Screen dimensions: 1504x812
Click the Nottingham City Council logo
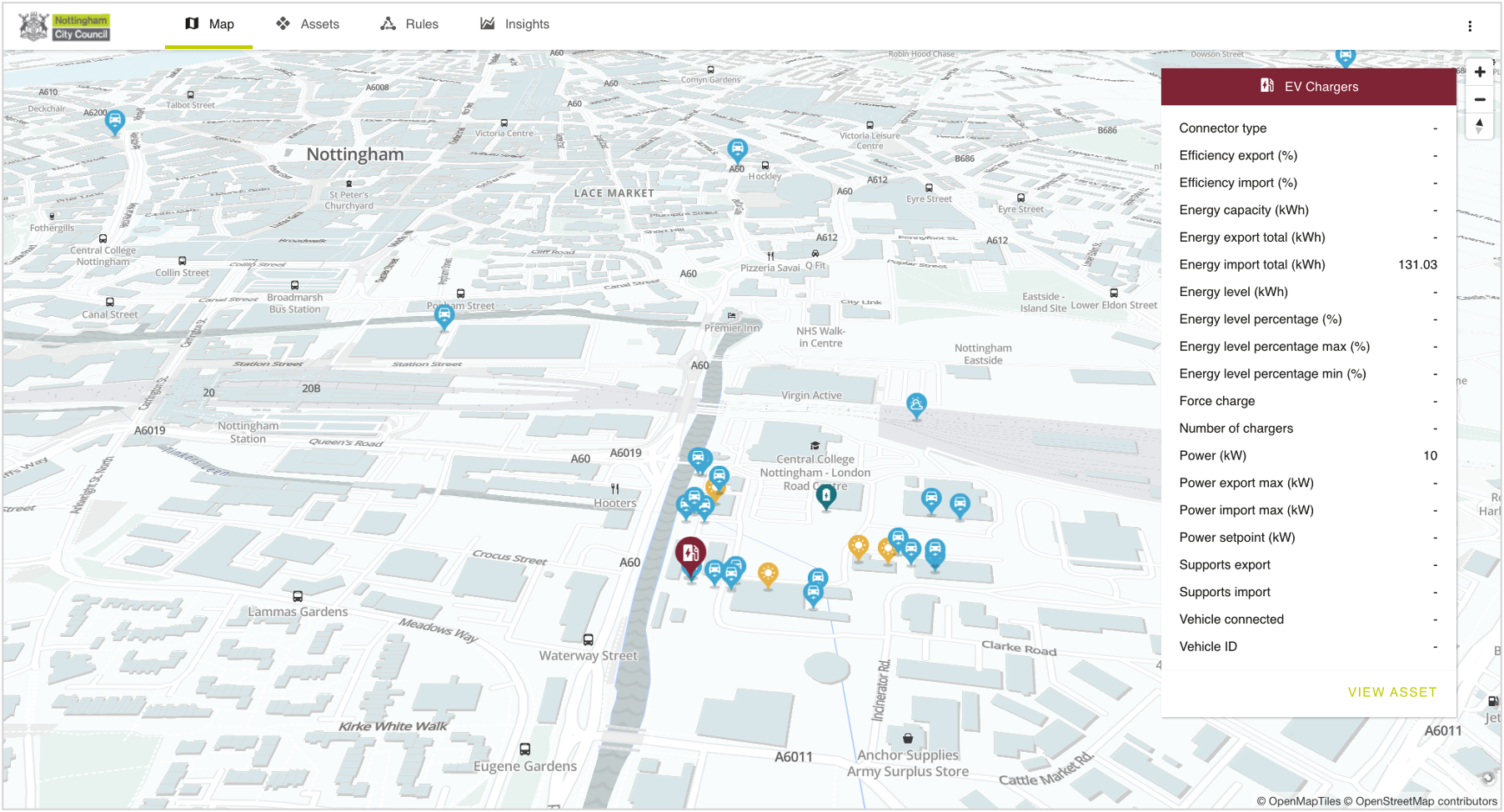pyautogui.click(x=65, y=27)
